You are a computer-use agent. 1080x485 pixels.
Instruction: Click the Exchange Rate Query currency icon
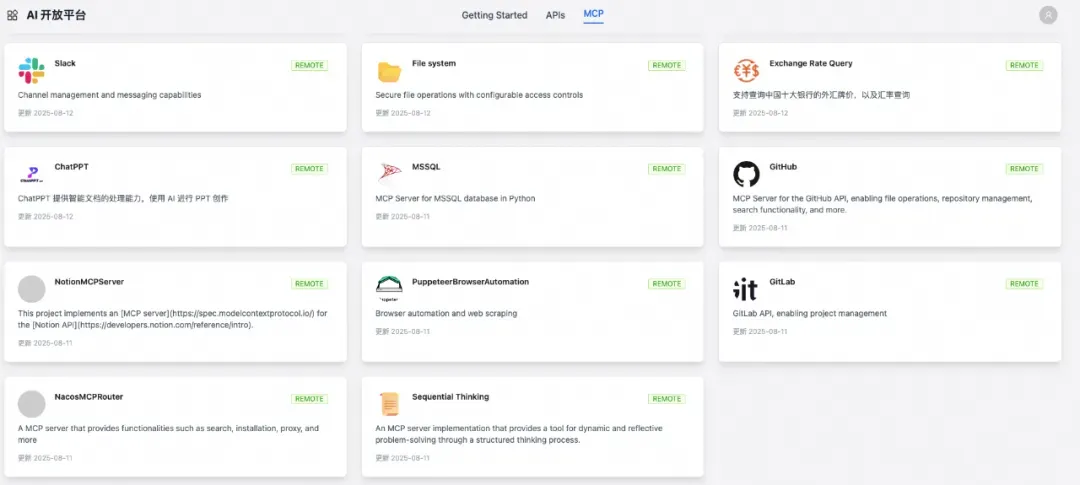[746, 71]
